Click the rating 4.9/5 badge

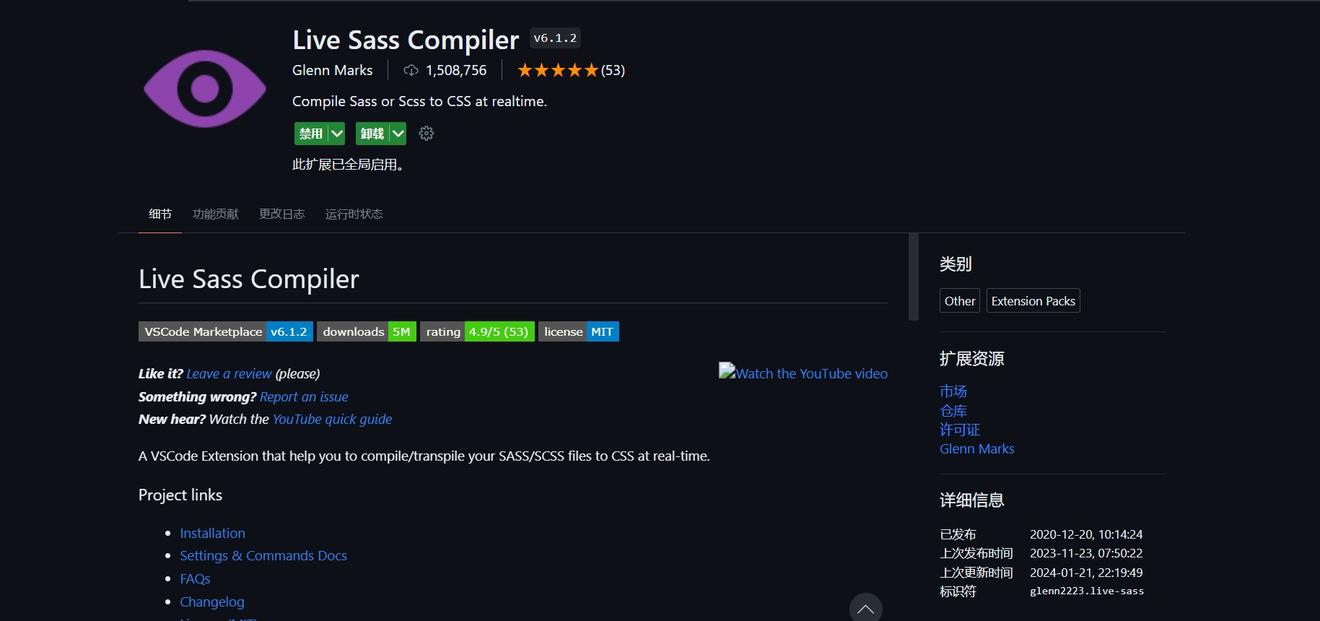click(476, 332)
